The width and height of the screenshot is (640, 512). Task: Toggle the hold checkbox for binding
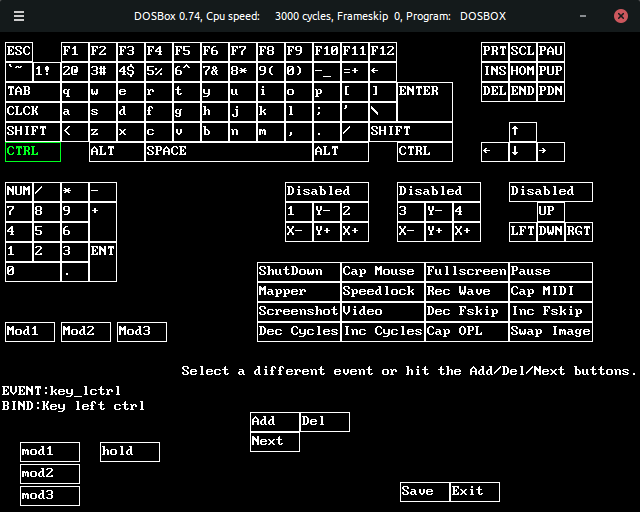(130, 452)
